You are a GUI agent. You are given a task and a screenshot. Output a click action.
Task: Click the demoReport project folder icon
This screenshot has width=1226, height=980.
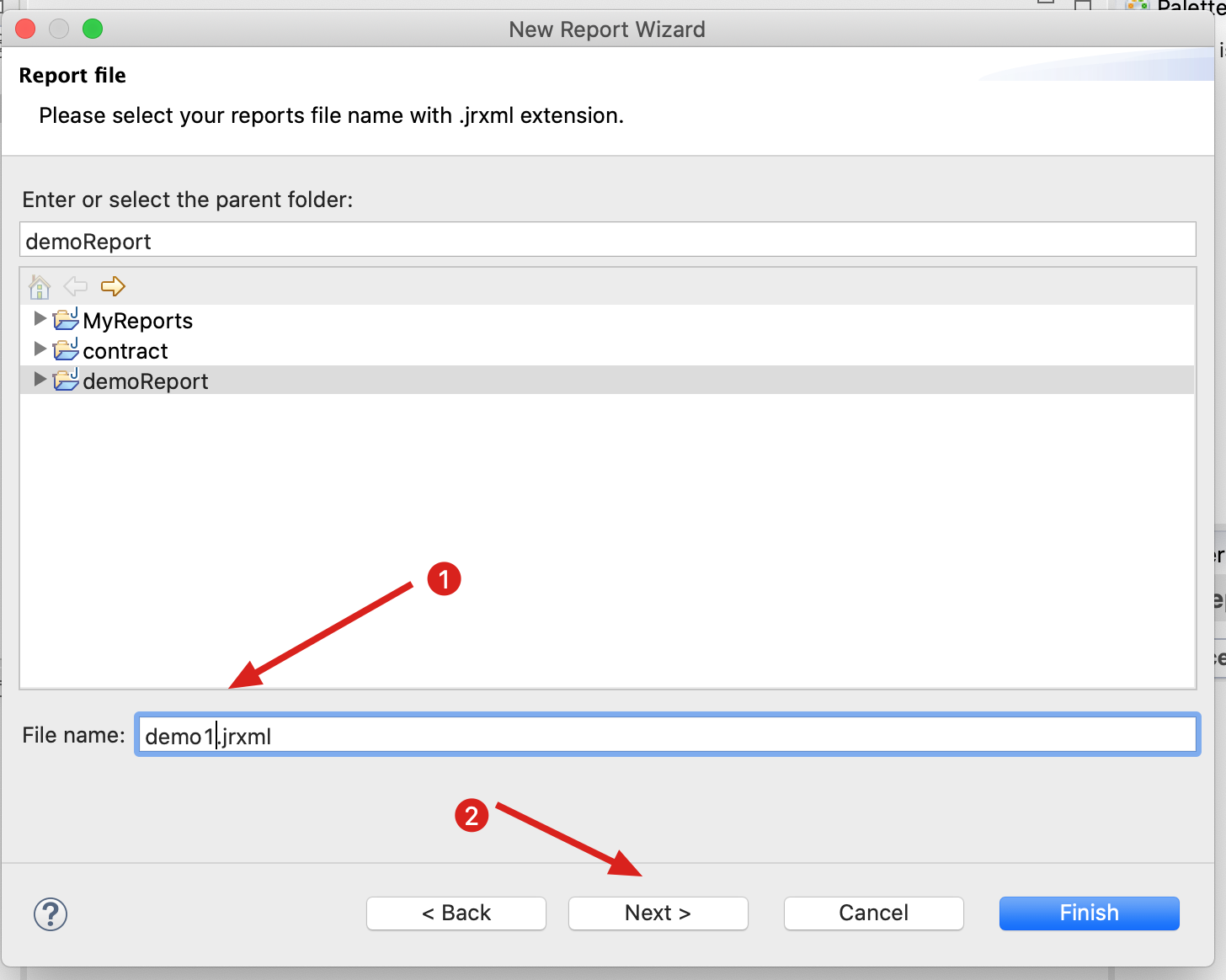(x=65, y=380)
